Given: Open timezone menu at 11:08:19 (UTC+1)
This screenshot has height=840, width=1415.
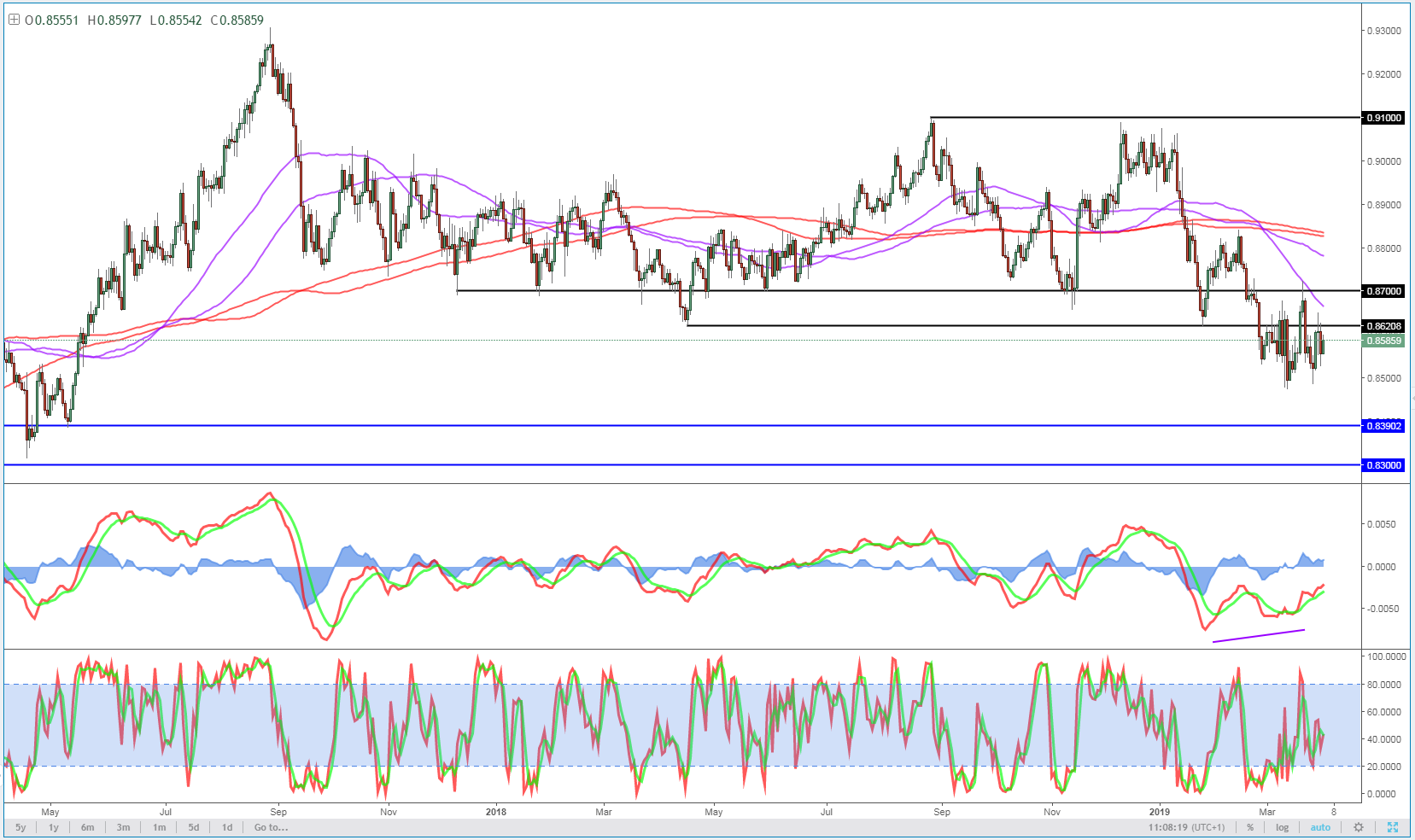Looking at the screenshot, I should coord(1186,827).
